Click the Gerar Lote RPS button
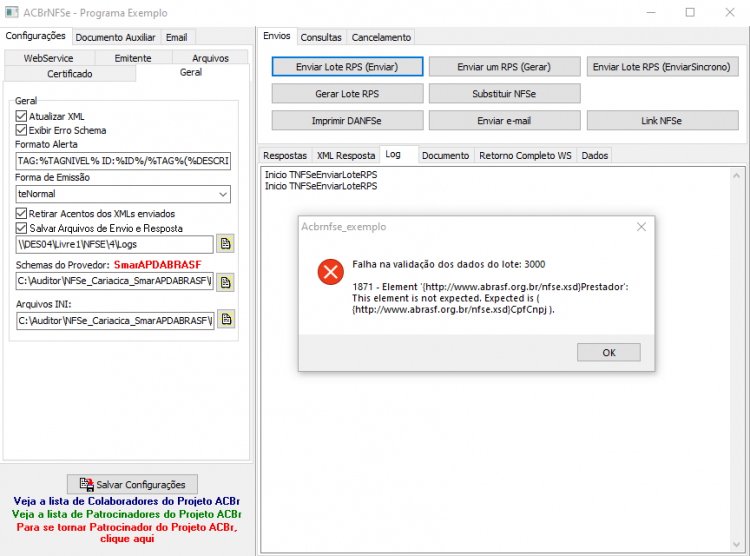750x556 pixels. coord(347,94)
